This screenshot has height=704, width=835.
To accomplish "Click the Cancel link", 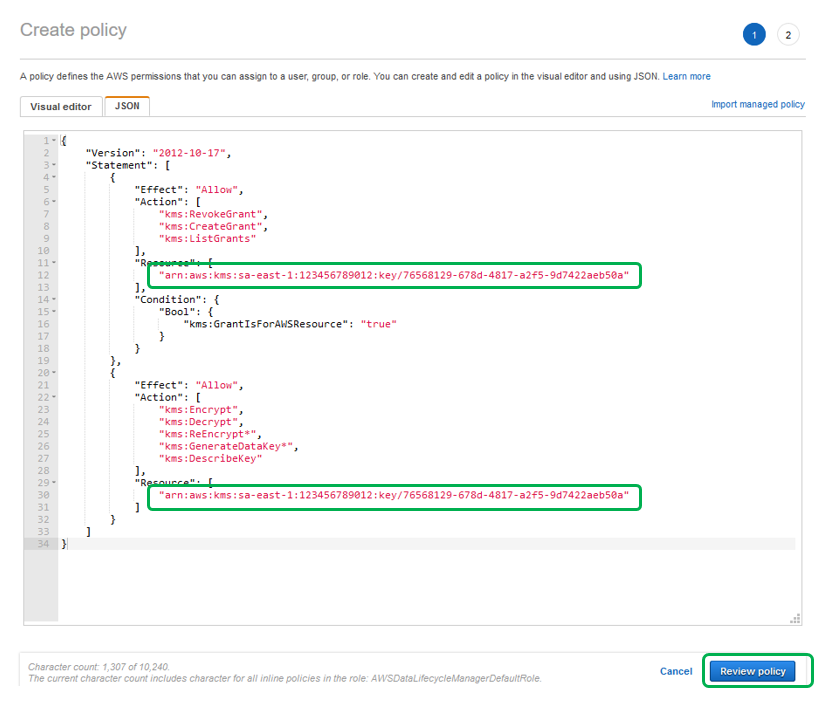I will pyautogui.click(x=676, y=671).
